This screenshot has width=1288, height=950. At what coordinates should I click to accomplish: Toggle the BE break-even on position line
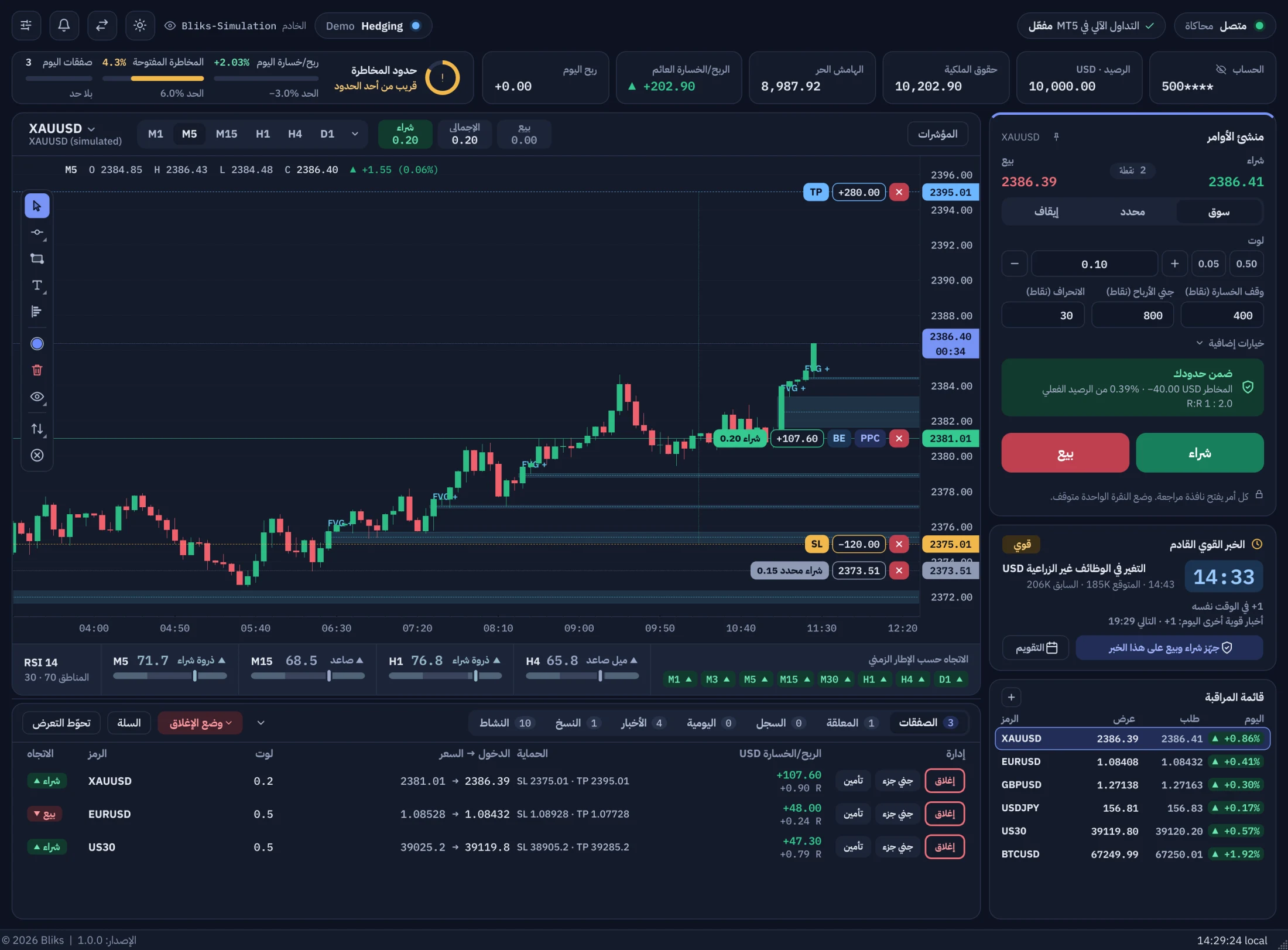tap(839, 438)
